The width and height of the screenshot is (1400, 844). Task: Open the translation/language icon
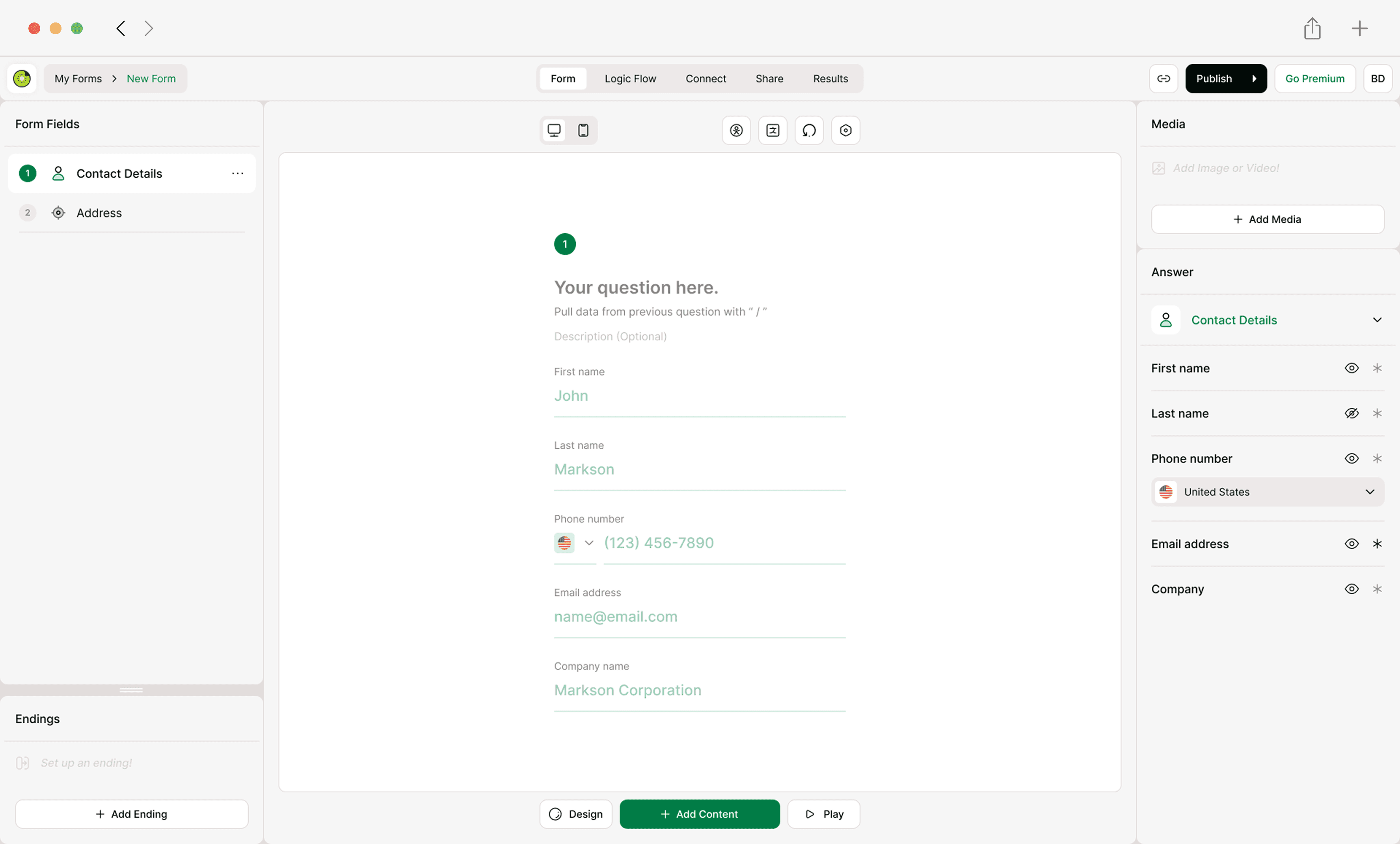(772, 130)
